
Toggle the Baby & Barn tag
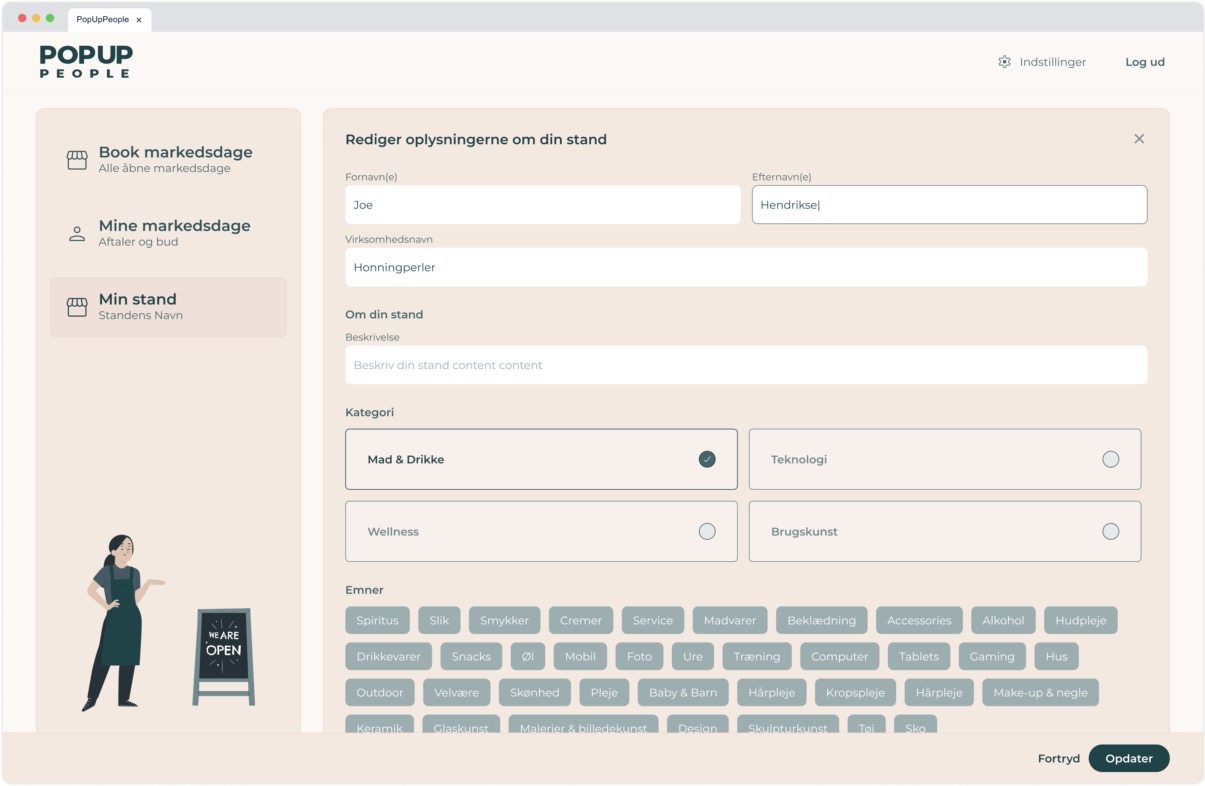coord(682,692)
